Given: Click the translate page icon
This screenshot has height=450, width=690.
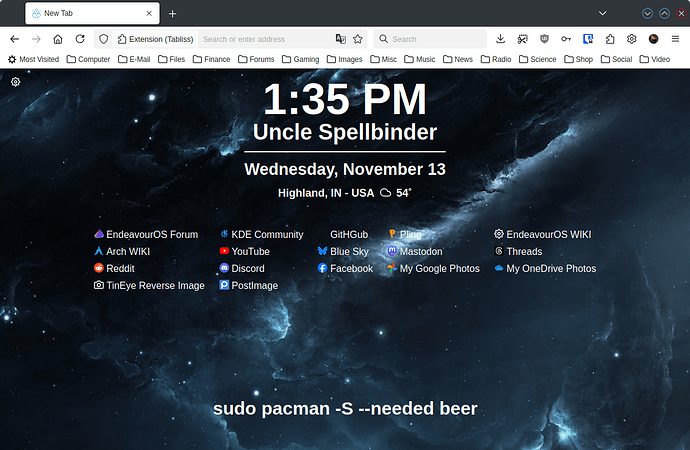Looking at the screenshot, I should pyautogui.click(x=341, y=39).
